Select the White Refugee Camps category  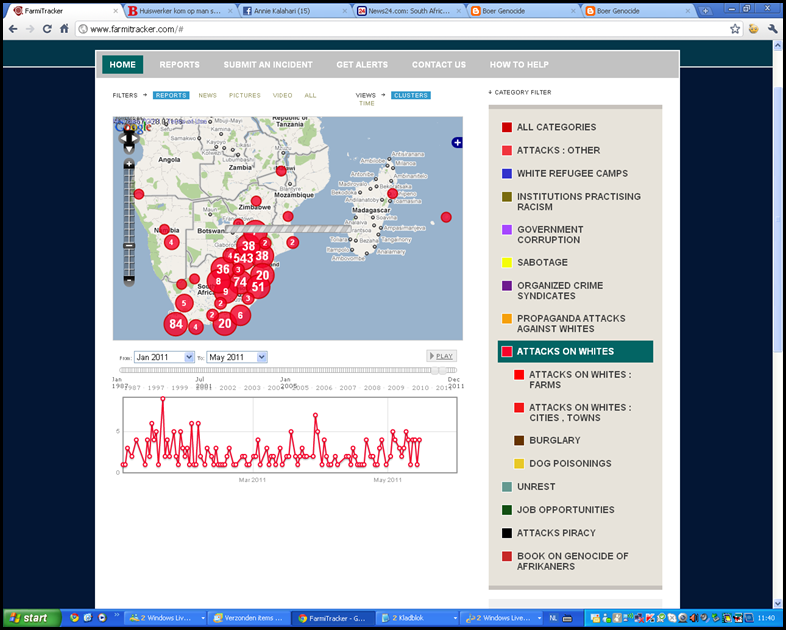[572, 173]
